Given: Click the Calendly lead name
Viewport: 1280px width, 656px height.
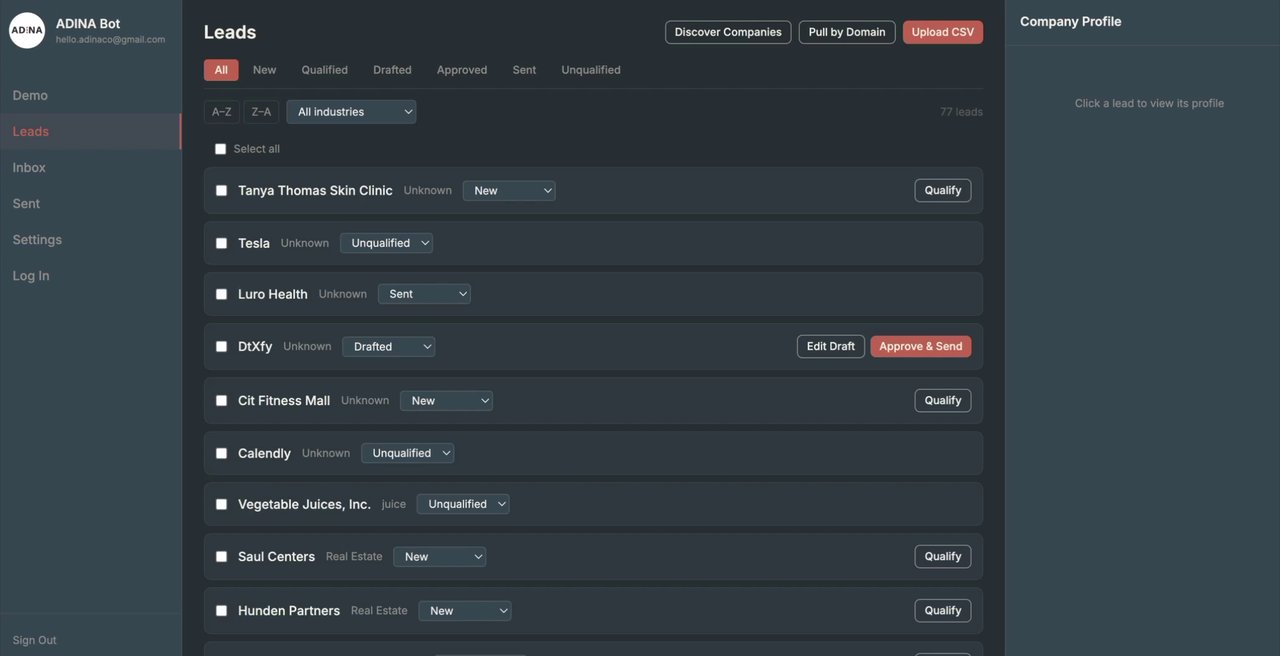Looking at the screenshot, I should (264, 453).
